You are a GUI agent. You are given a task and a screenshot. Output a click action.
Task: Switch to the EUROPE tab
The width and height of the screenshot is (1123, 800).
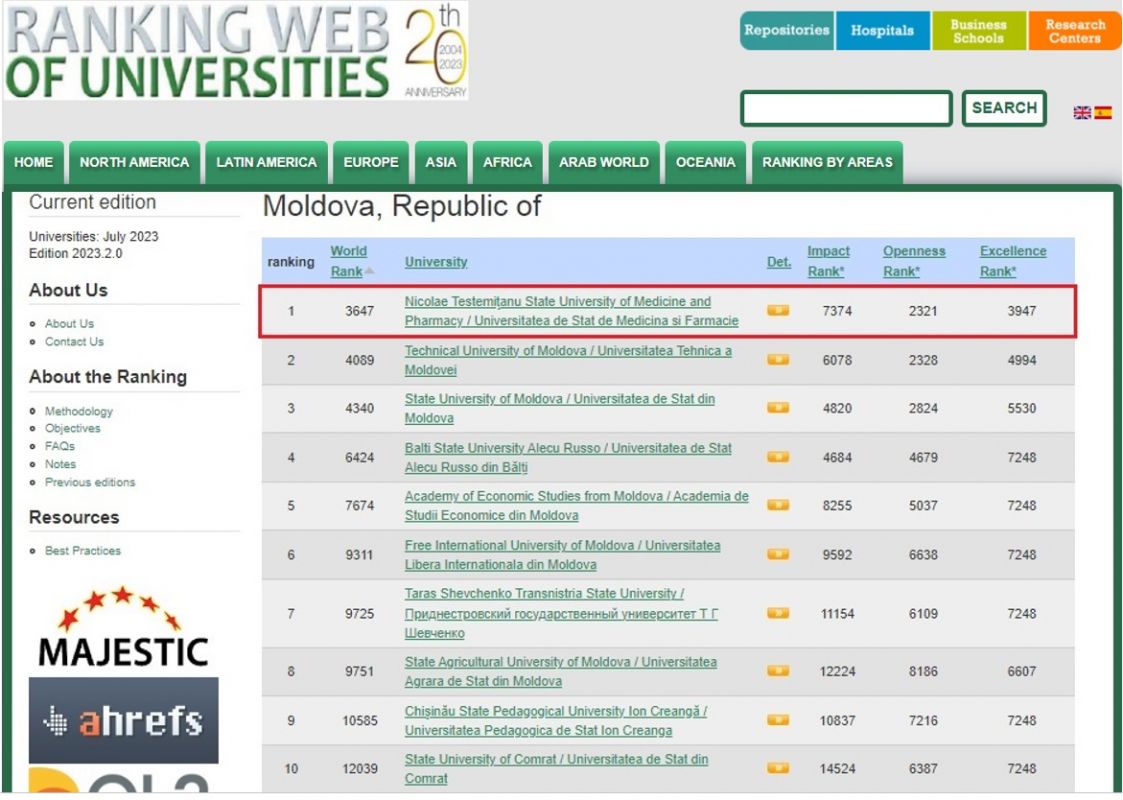point(371,160)
